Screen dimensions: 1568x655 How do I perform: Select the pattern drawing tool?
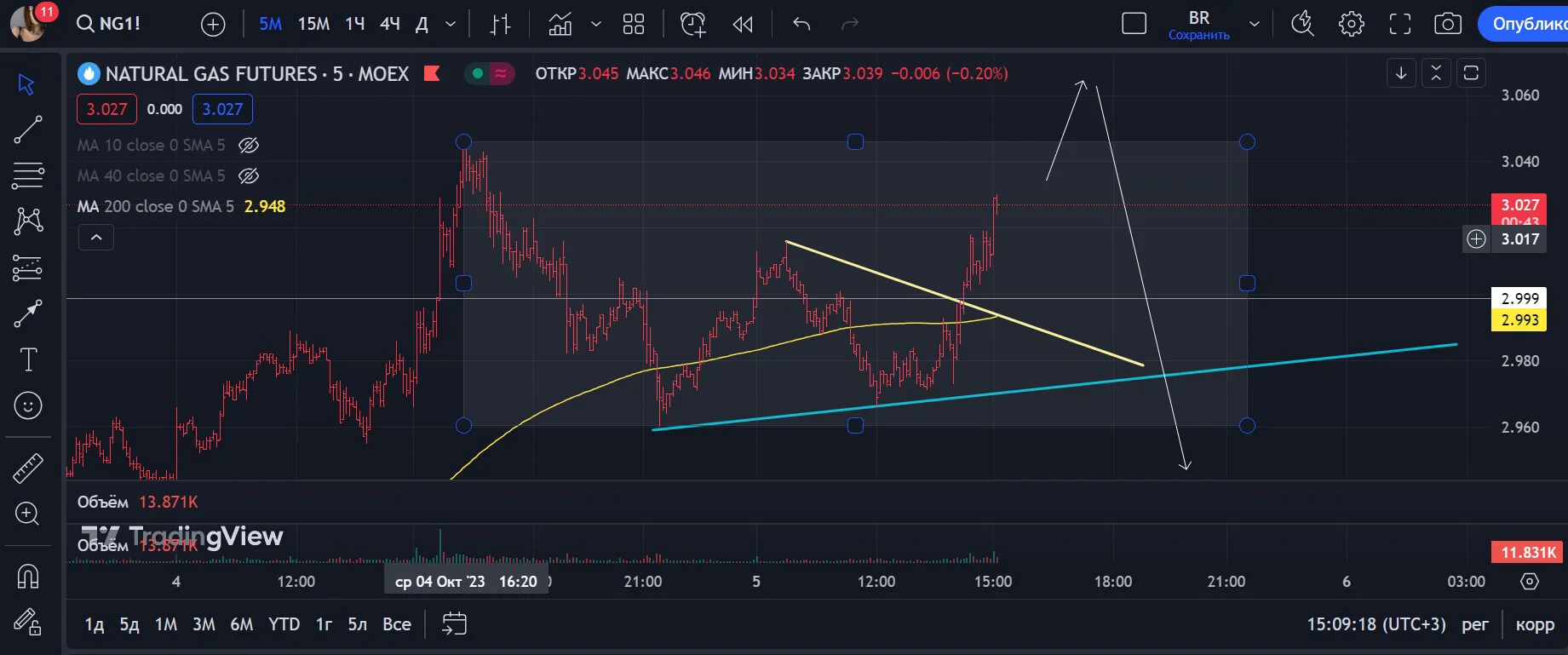tap(28, 221)
